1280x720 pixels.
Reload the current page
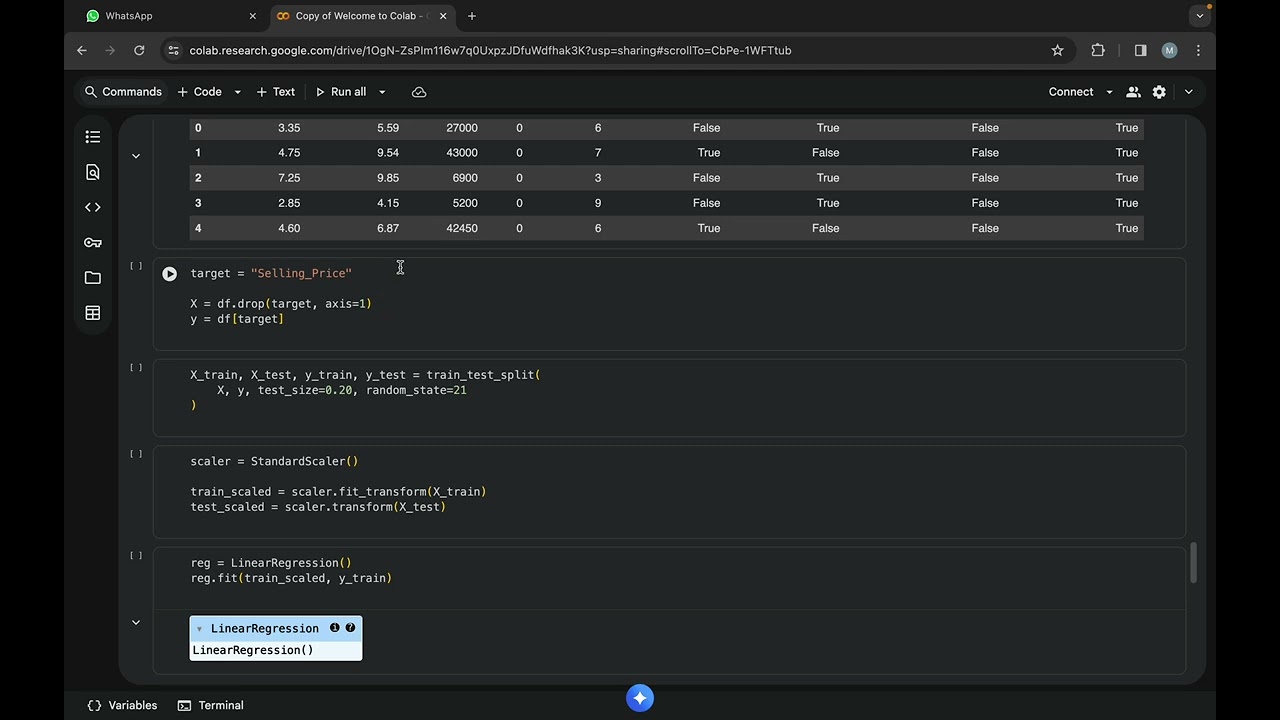coord(139,50)
